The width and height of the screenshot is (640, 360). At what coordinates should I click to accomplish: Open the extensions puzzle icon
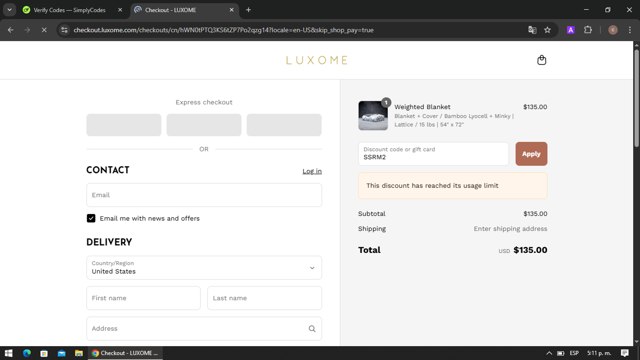[x=588, y=30]
